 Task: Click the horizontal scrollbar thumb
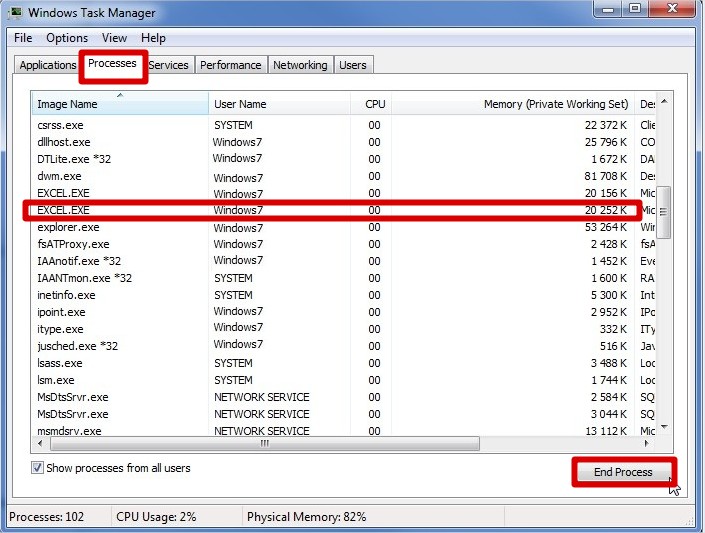pos(265,442)
